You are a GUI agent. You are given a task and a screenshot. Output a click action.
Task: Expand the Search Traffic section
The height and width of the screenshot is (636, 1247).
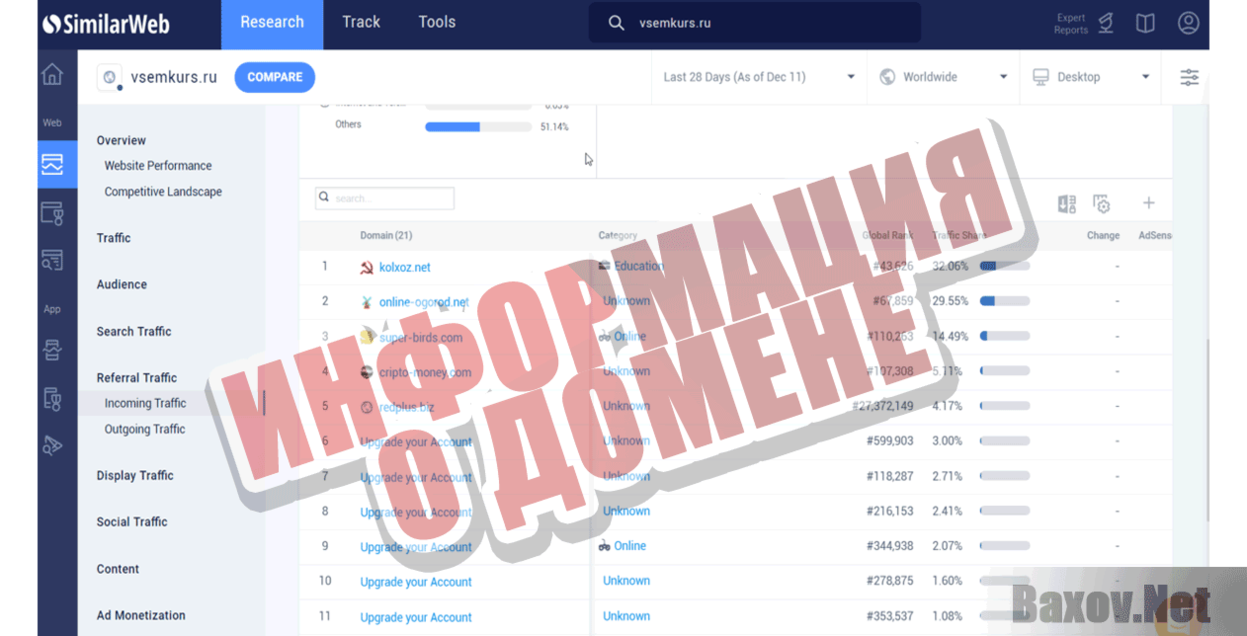[x=133, y=332]
